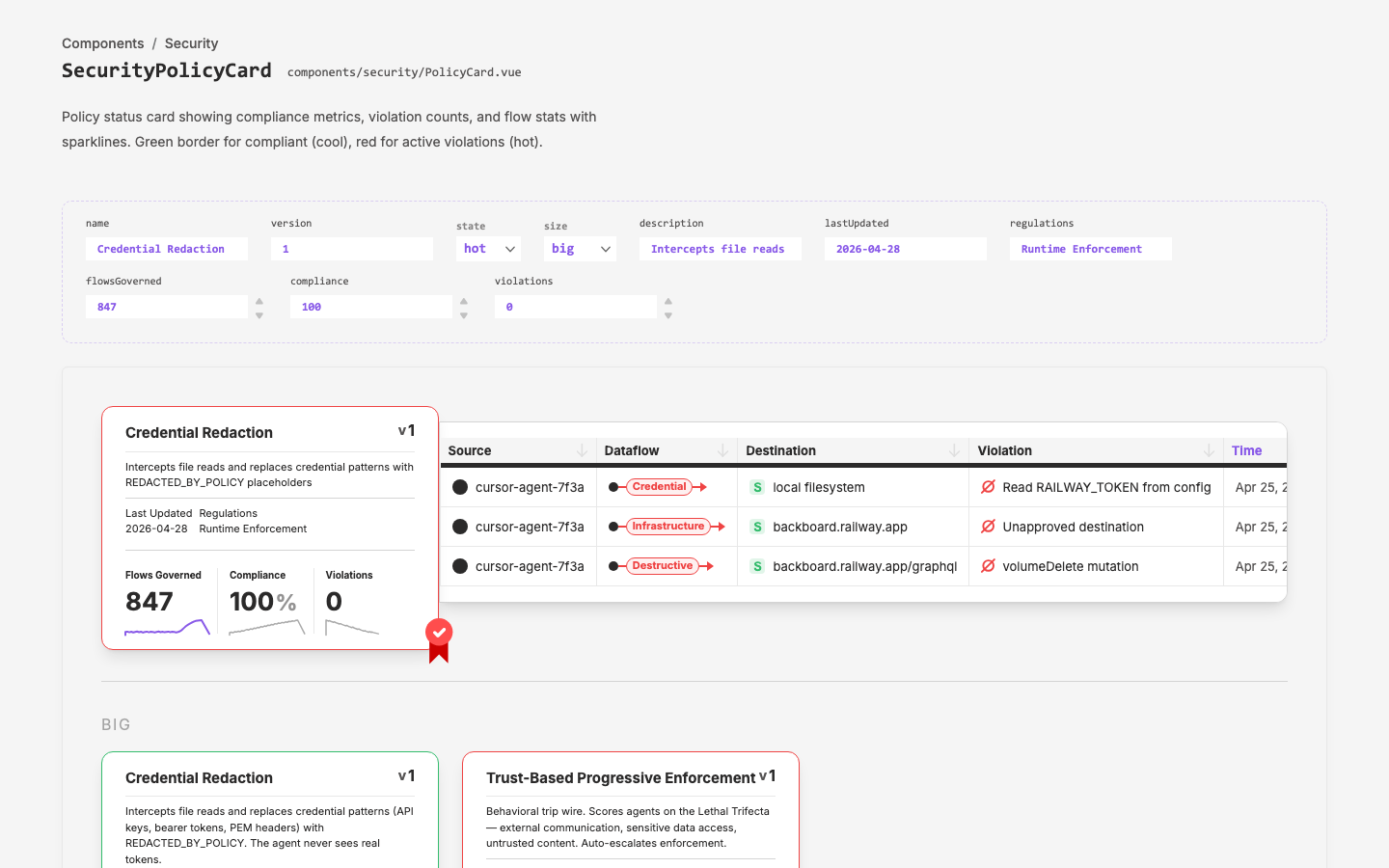Image resolution: width=1389 pixels, height=868 pixels.
Task: Click components/security/PolicyCard.vue file path
Action: (404, 72)
